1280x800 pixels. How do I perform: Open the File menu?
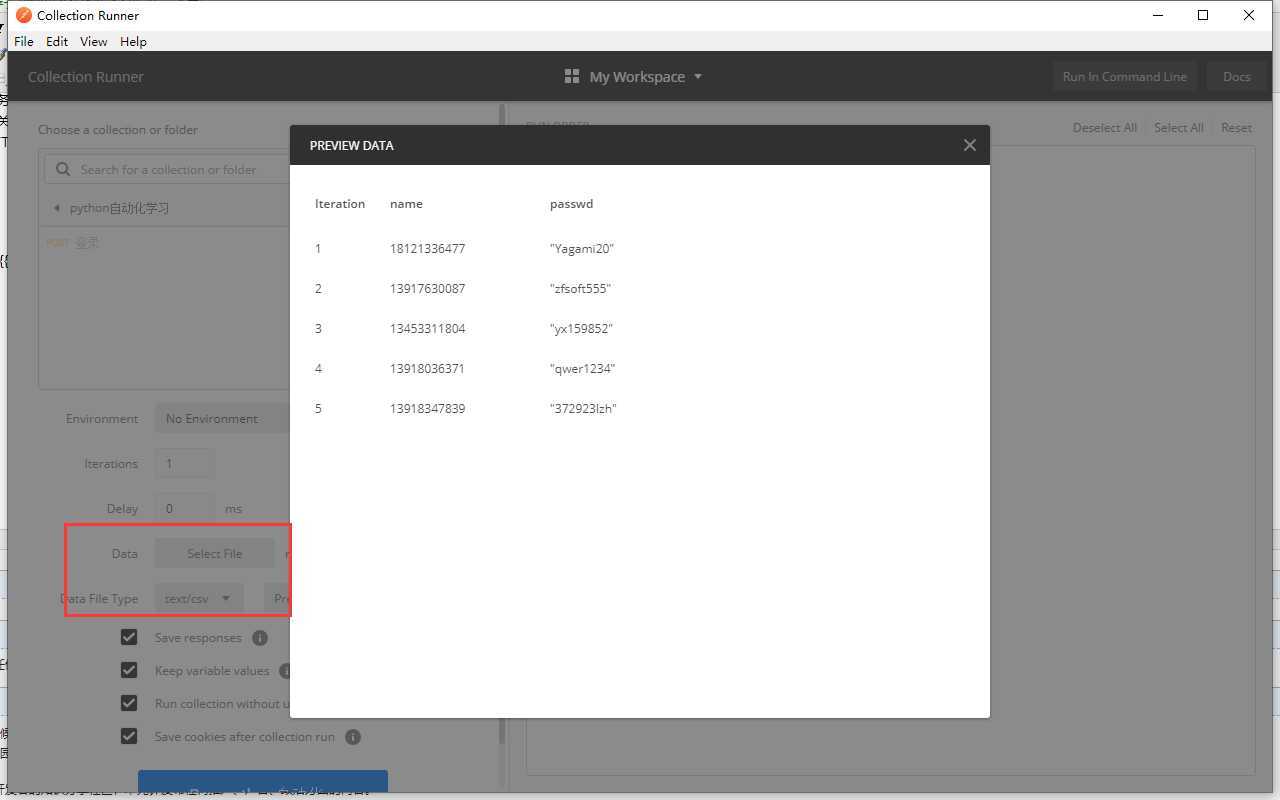(24, 42)
